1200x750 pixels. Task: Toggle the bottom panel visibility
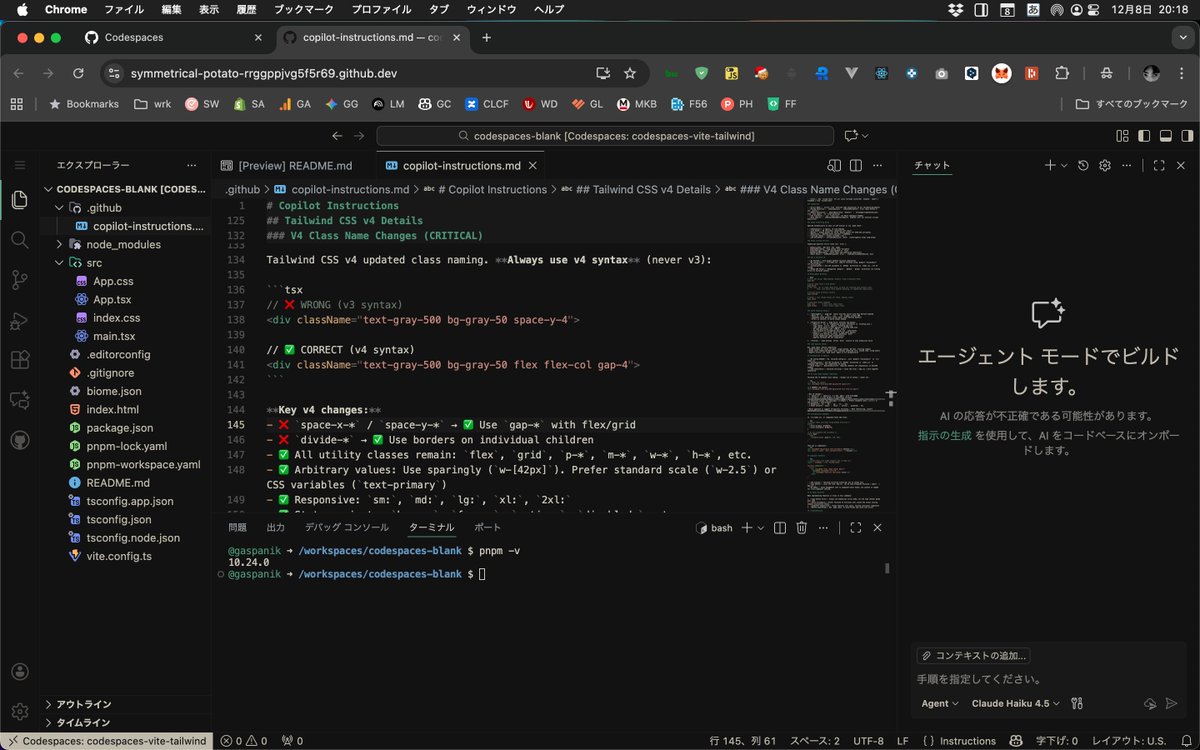coord(1165,135)
